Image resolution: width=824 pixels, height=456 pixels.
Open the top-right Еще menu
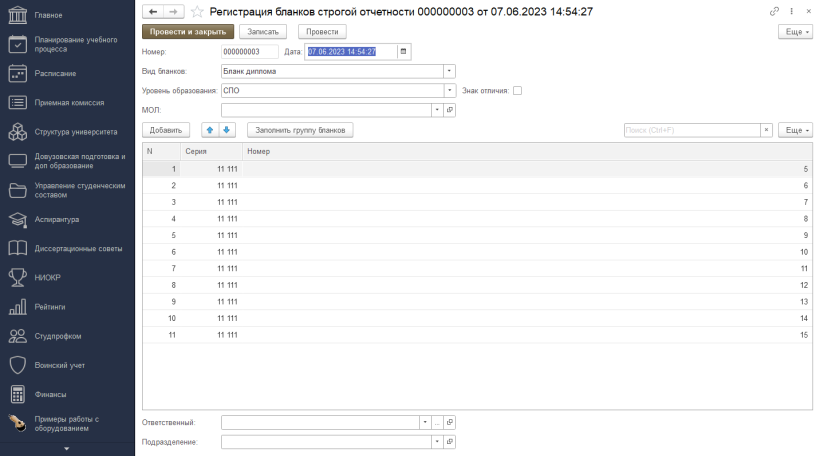click(x=795, y=32)
